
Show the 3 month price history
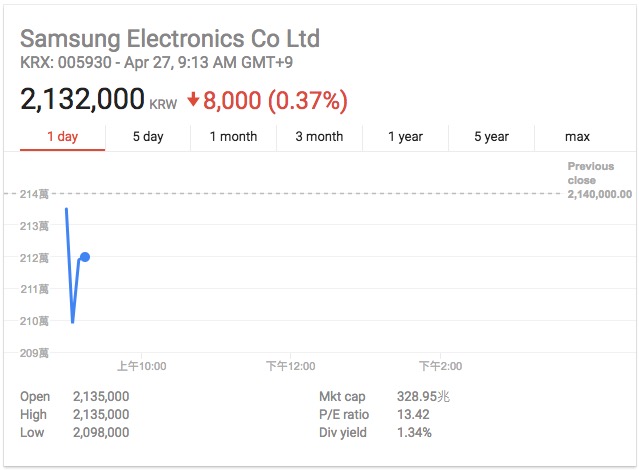coord(320,137)
